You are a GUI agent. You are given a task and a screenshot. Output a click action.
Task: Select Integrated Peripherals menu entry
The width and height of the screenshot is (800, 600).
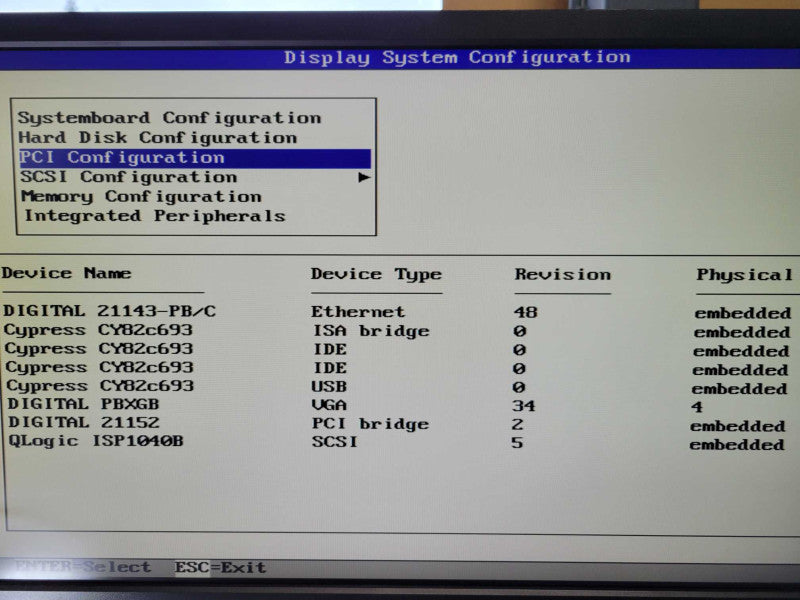point(155,216)
